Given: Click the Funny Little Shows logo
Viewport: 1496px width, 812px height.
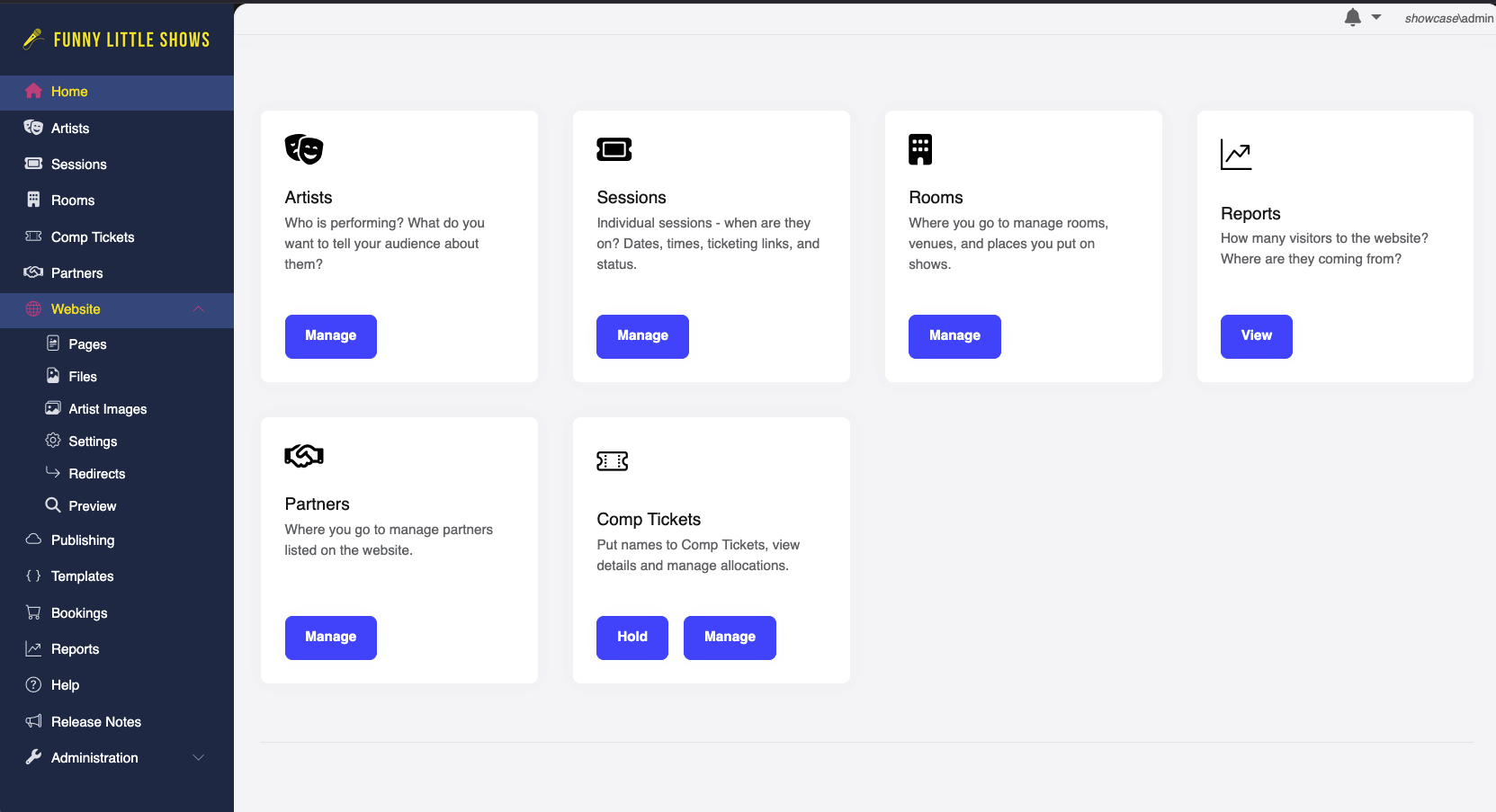Looking at the screenshot, I should (x=117, y=40).
